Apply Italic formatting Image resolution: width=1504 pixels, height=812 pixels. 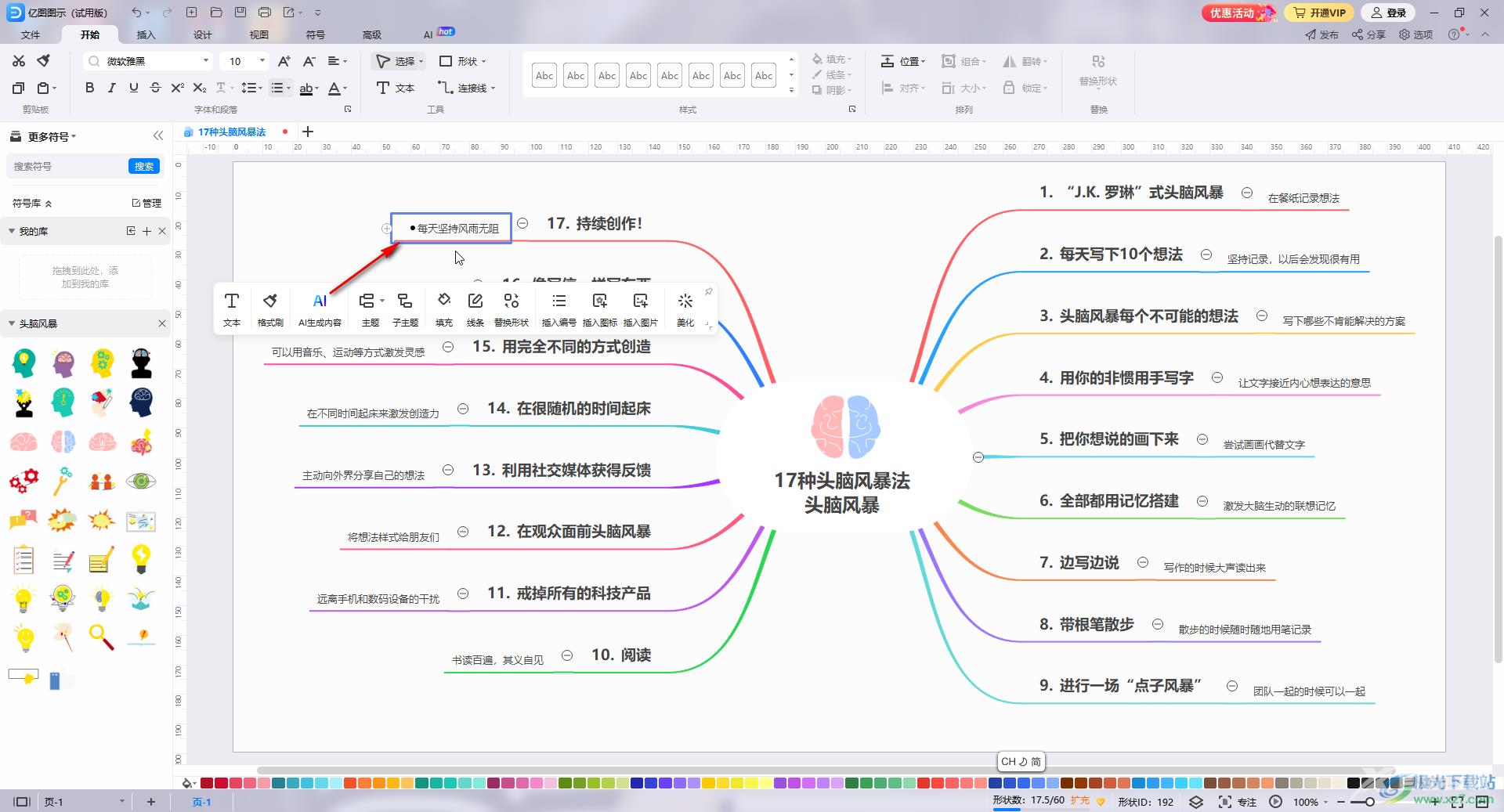[x=111, y=88]
